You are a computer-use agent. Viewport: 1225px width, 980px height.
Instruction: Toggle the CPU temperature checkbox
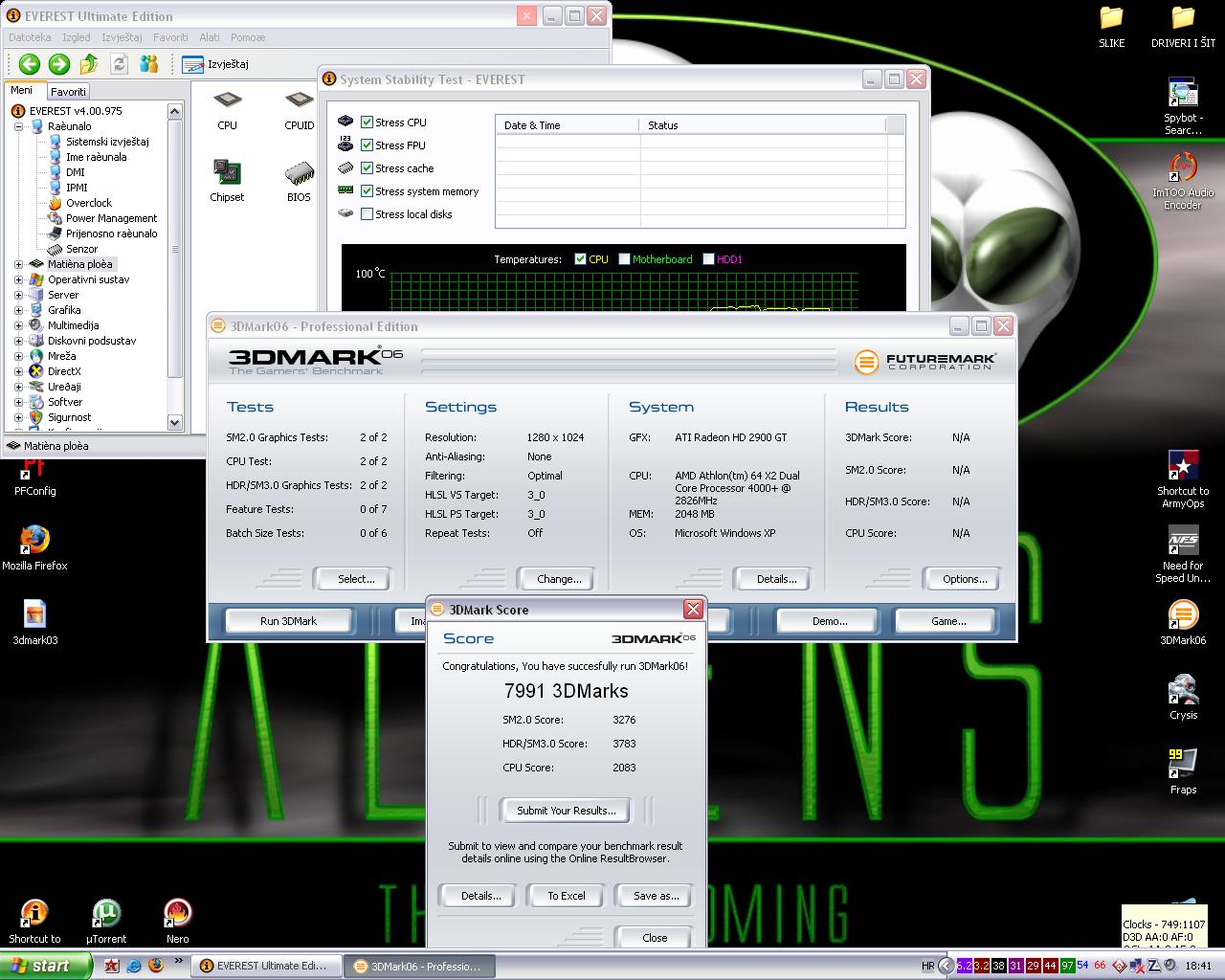pos(580,259)
